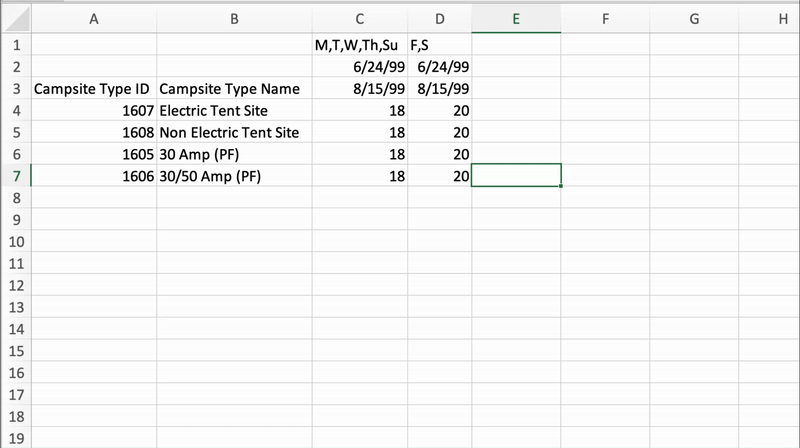Select the 6/24/99 cell in column C

click(x=359, y=67)
